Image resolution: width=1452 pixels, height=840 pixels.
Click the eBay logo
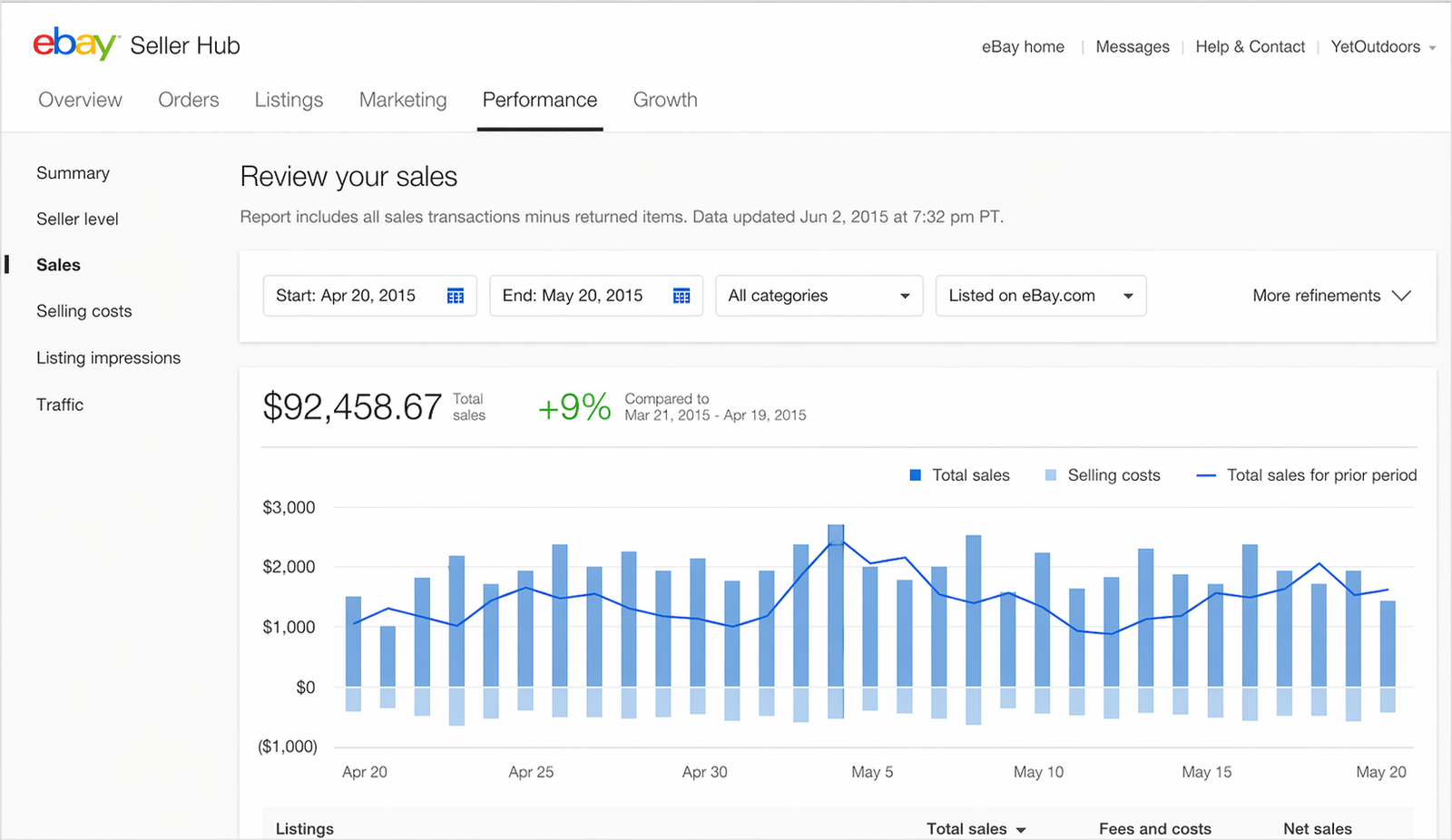coord(76,44)
